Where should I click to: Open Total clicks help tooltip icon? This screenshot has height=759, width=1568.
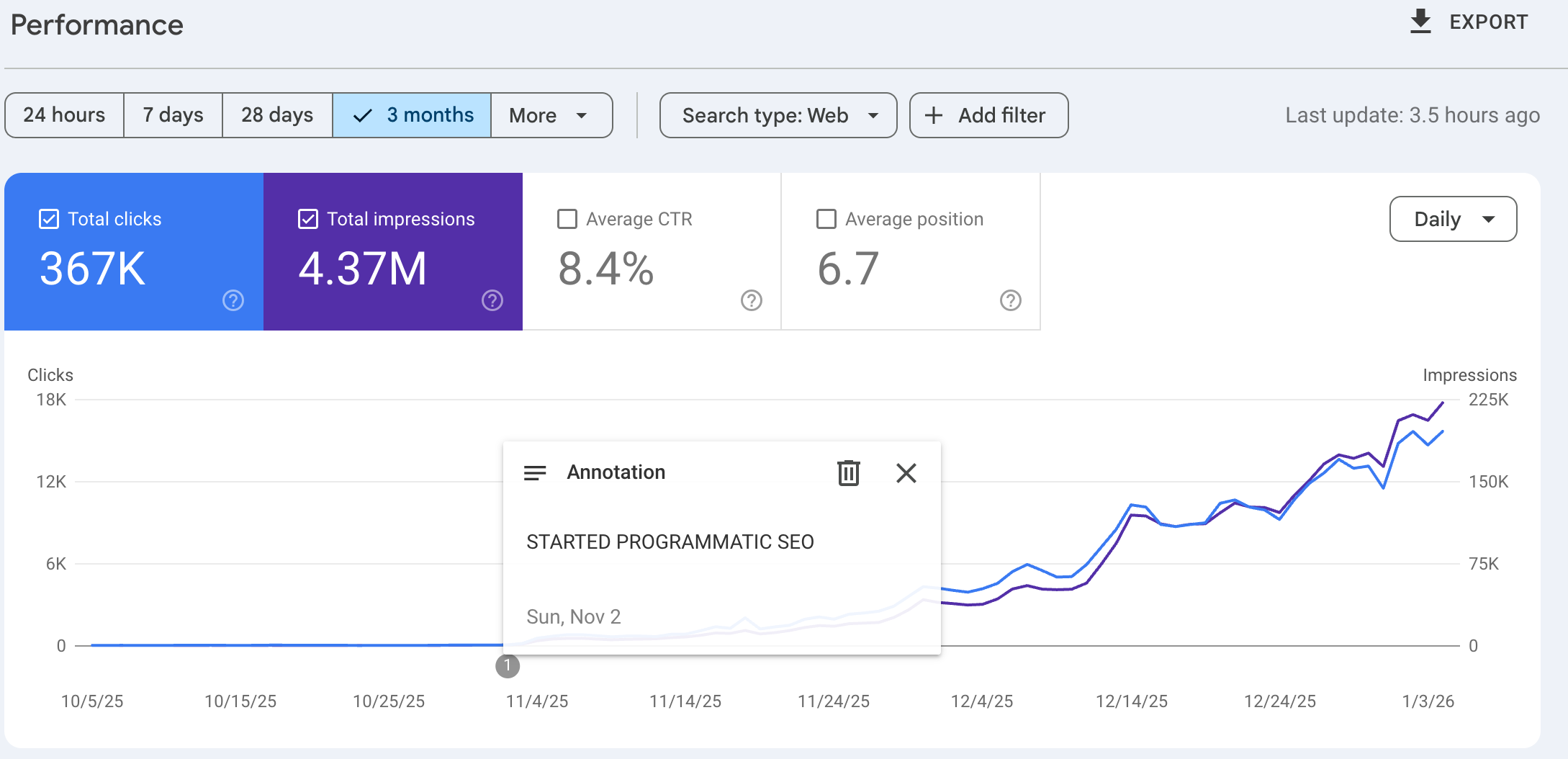pos(233,301)
